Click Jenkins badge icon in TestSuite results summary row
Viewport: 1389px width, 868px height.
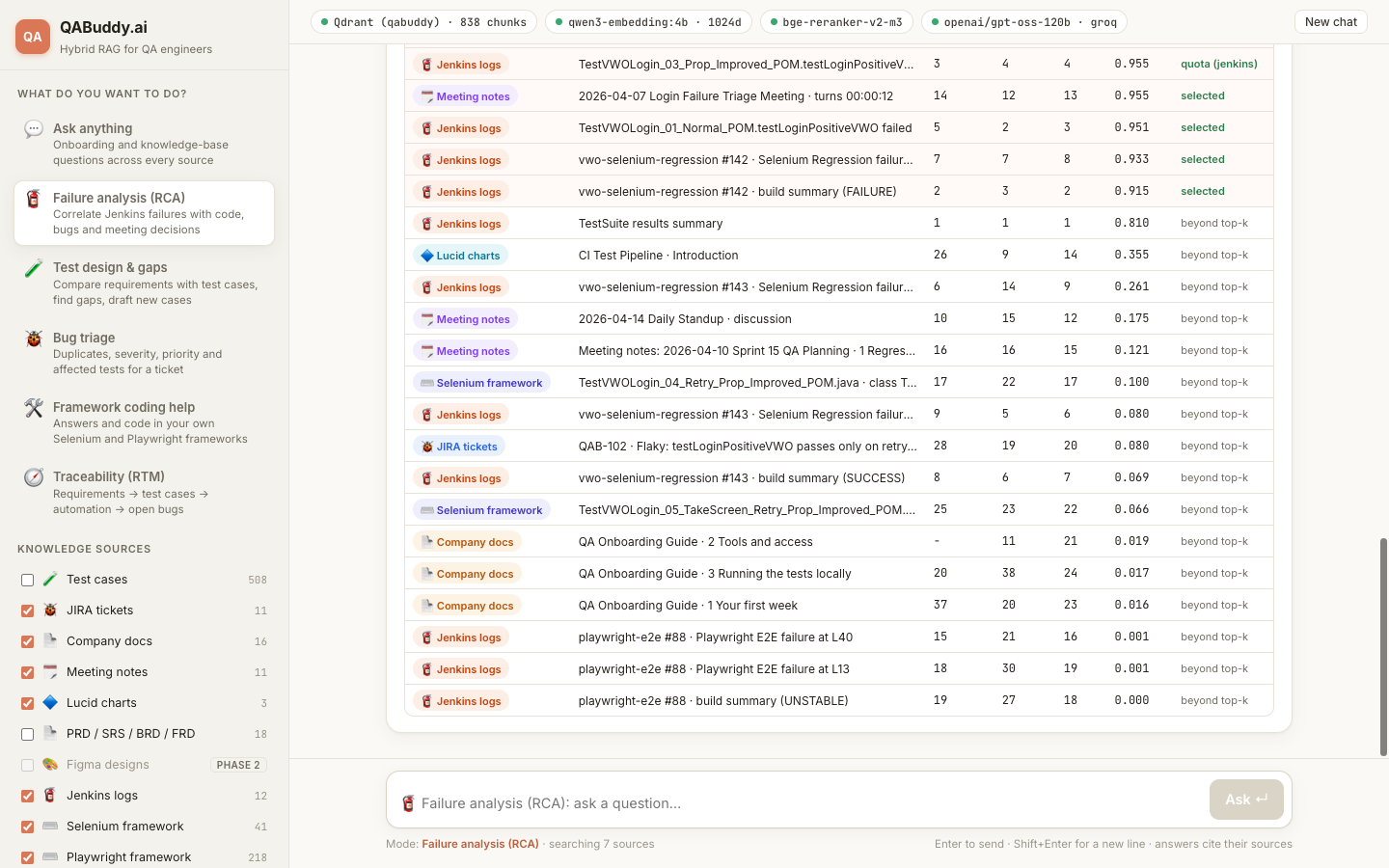427,224
